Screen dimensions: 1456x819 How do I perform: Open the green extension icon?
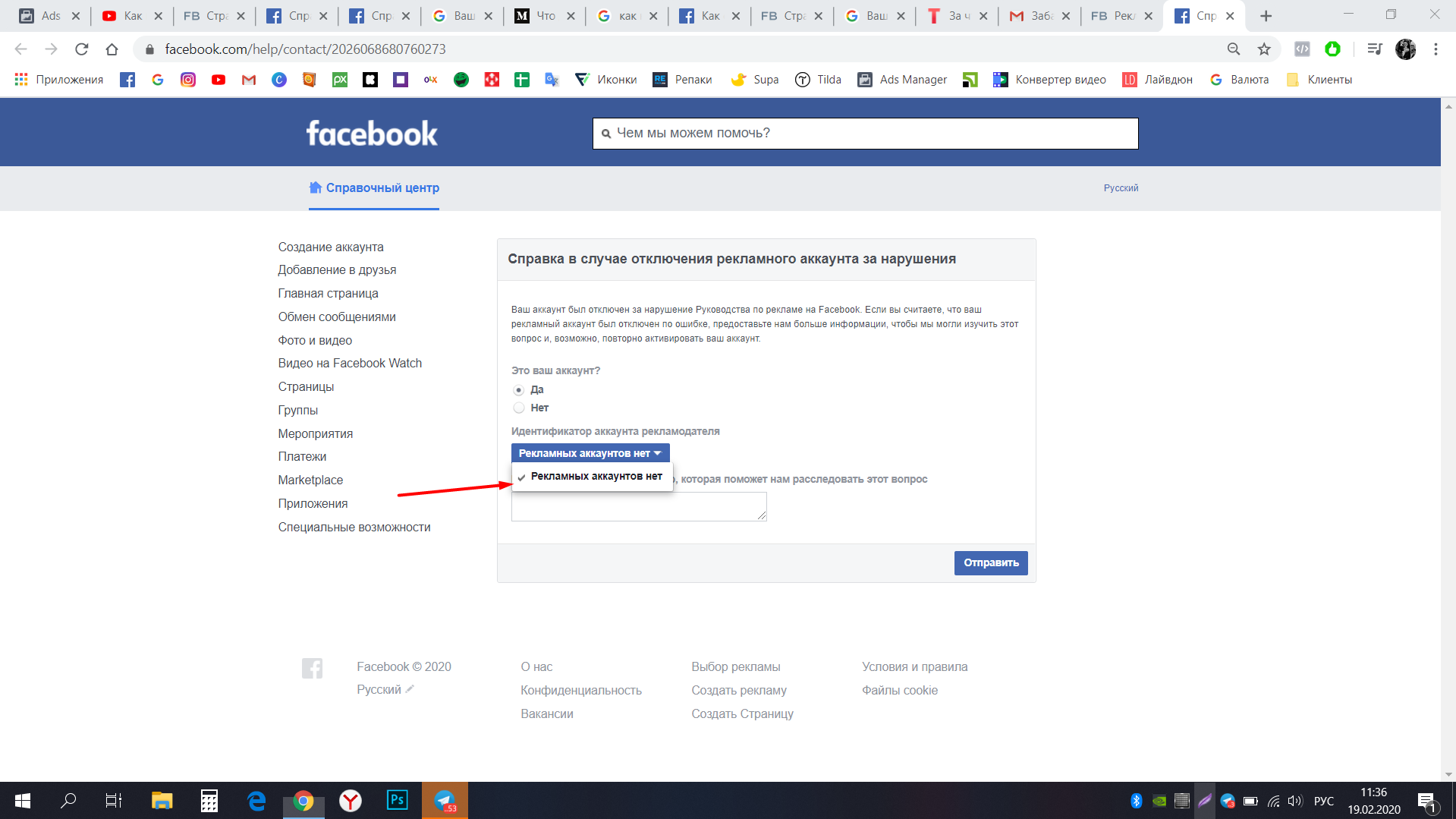click(1332, 49)
